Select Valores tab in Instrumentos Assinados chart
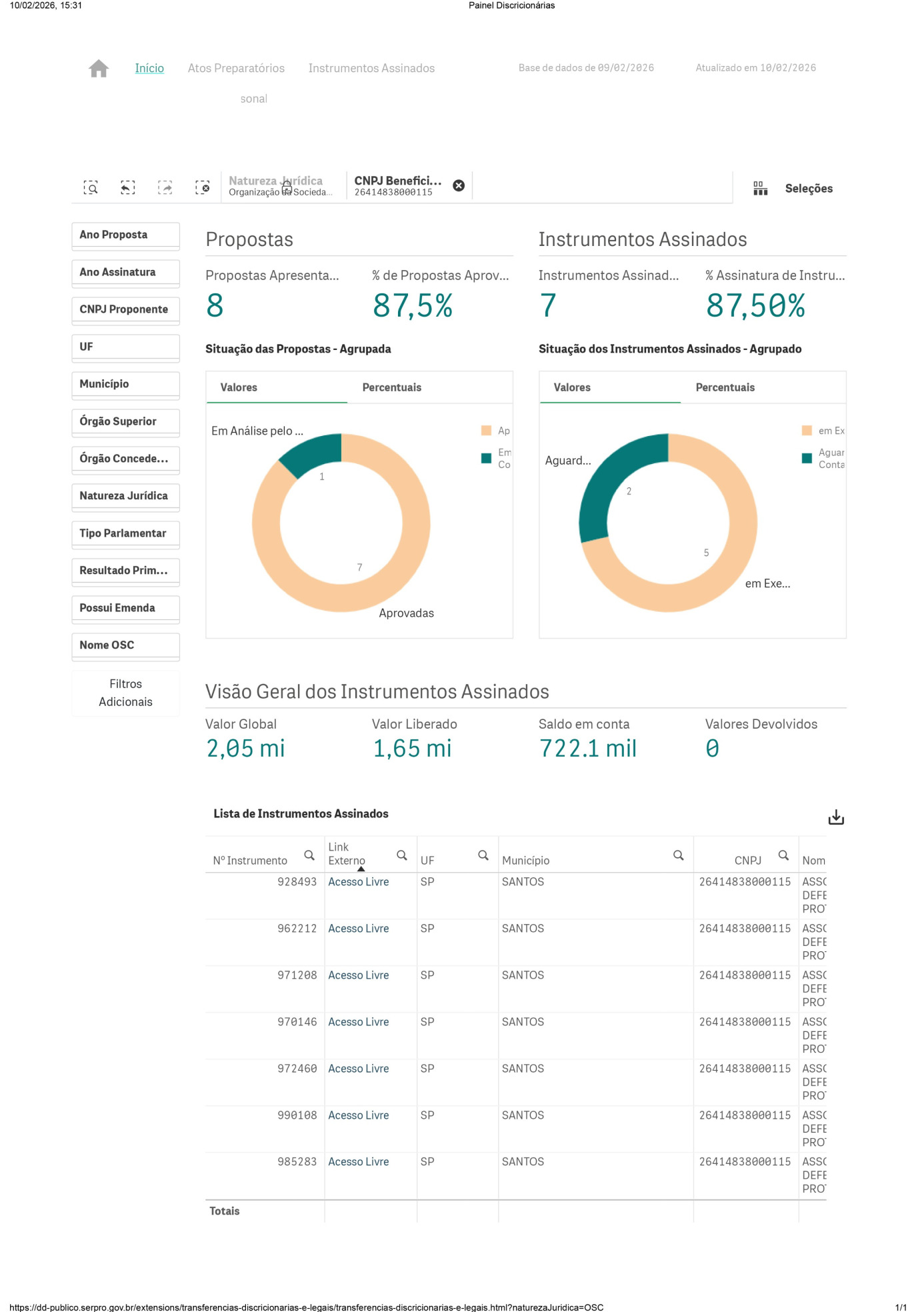This screenshot has width=924, height=1312. [x=572, y=388]
